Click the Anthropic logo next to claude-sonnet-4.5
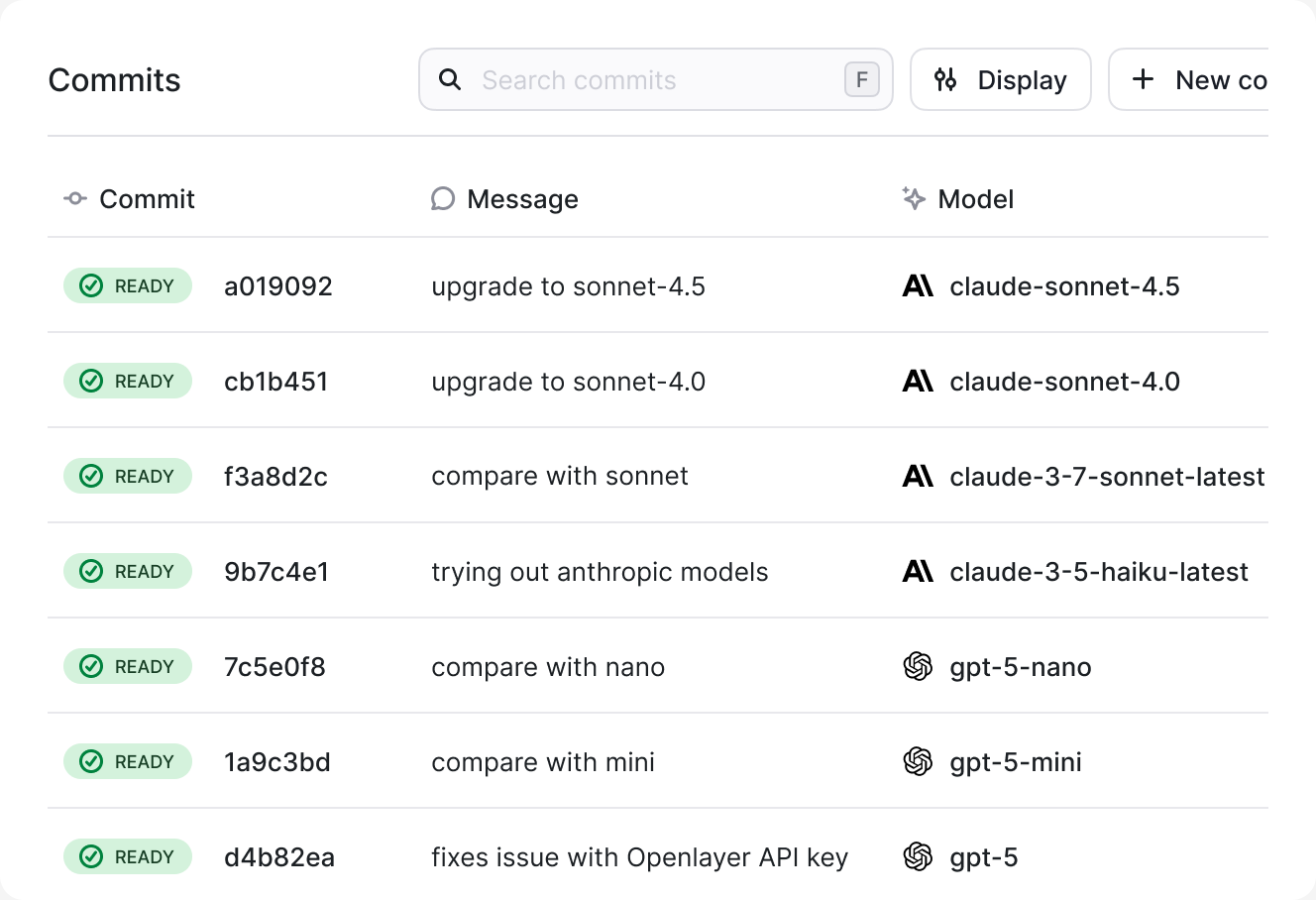This screenshot has height=900, width=1316. point(918,285)
